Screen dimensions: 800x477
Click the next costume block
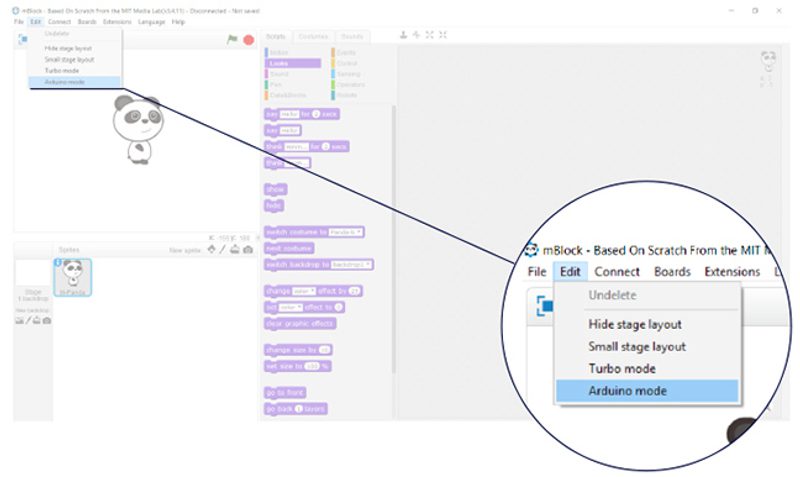[289, 248]
